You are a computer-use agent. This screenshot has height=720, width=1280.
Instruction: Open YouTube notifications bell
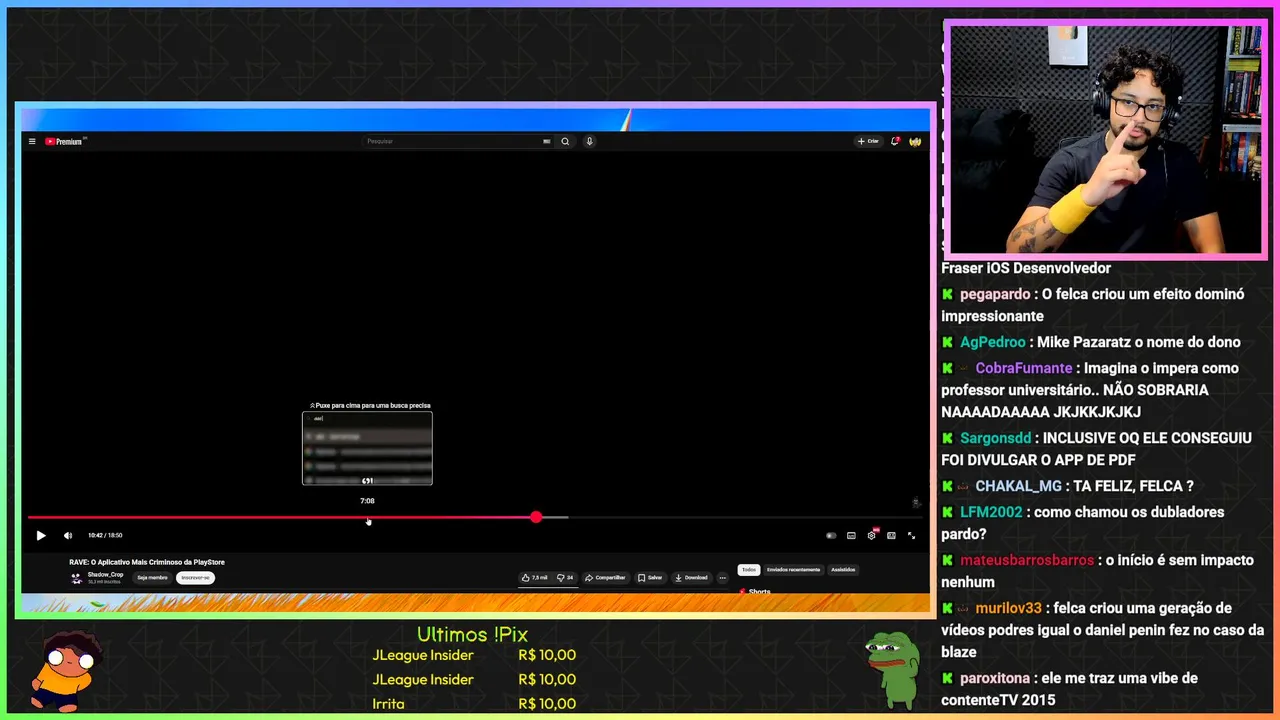pos(895,141)
